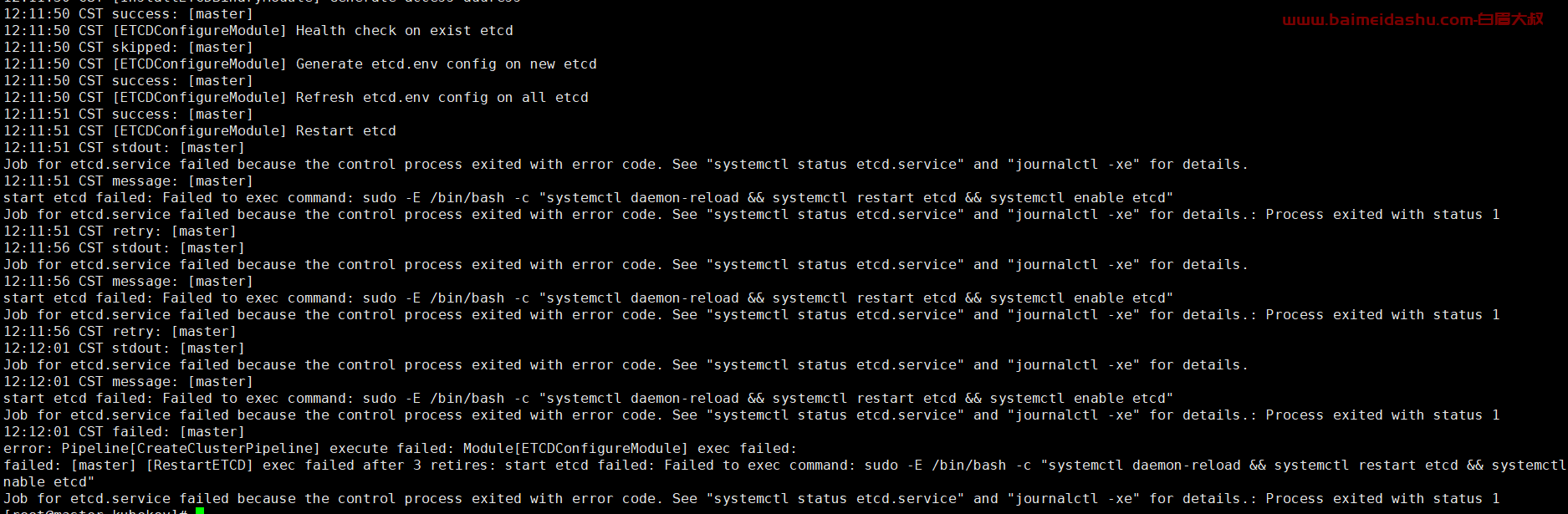This screenshot has height=514, width=1568.
Task: Click the 12:11:51 CST message: [master] line
Action: tap(128, 181)
